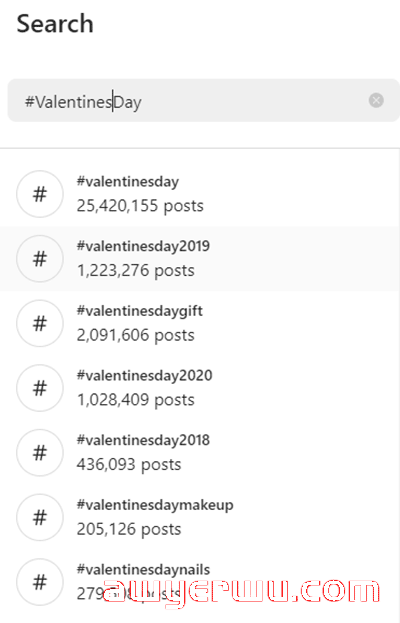Click the 1,223,276 posts count text
Screen dimensions: 400x623
tap(135, 271)
